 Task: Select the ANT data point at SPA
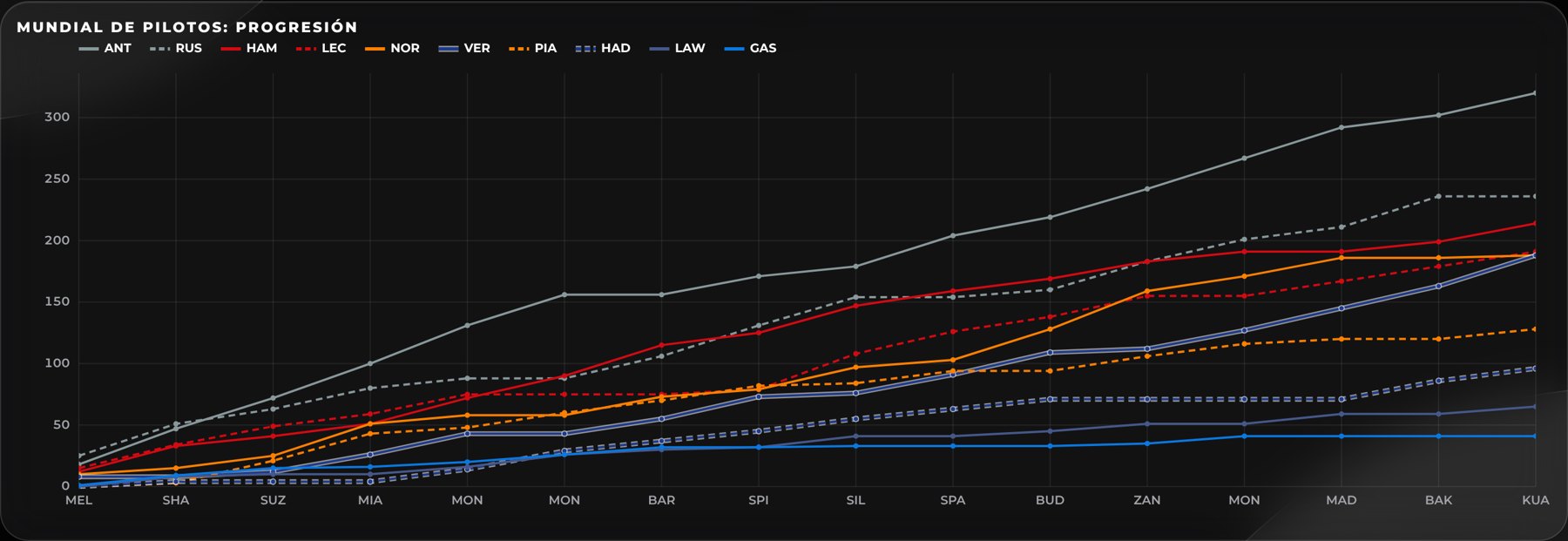tap(953, 235)
